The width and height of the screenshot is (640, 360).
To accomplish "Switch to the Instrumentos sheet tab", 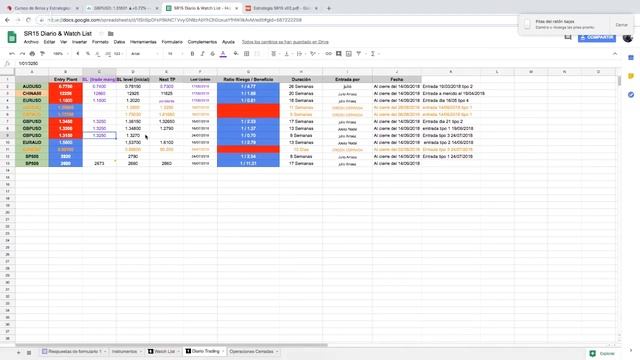I will click(127, 351).
